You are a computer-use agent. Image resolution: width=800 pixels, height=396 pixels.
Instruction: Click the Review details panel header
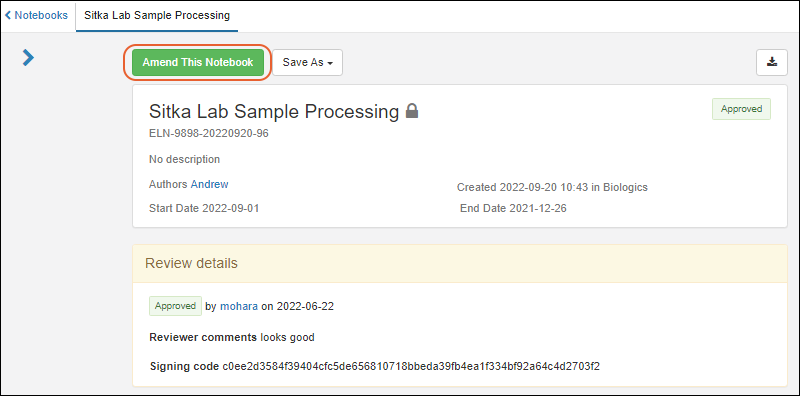[x=460, y=263]
